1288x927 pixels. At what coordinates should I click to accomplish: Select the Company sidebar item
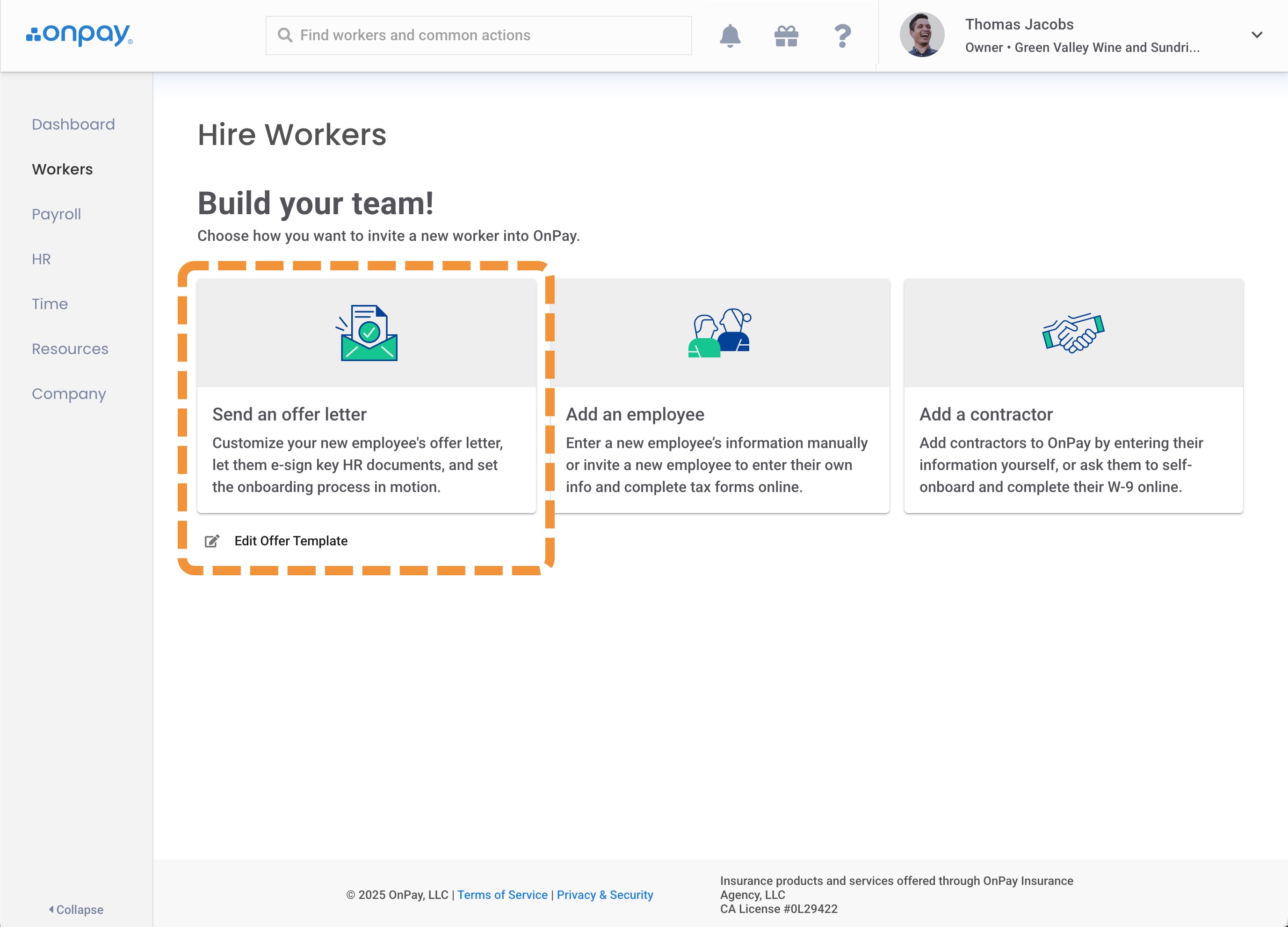coord(69,394)
